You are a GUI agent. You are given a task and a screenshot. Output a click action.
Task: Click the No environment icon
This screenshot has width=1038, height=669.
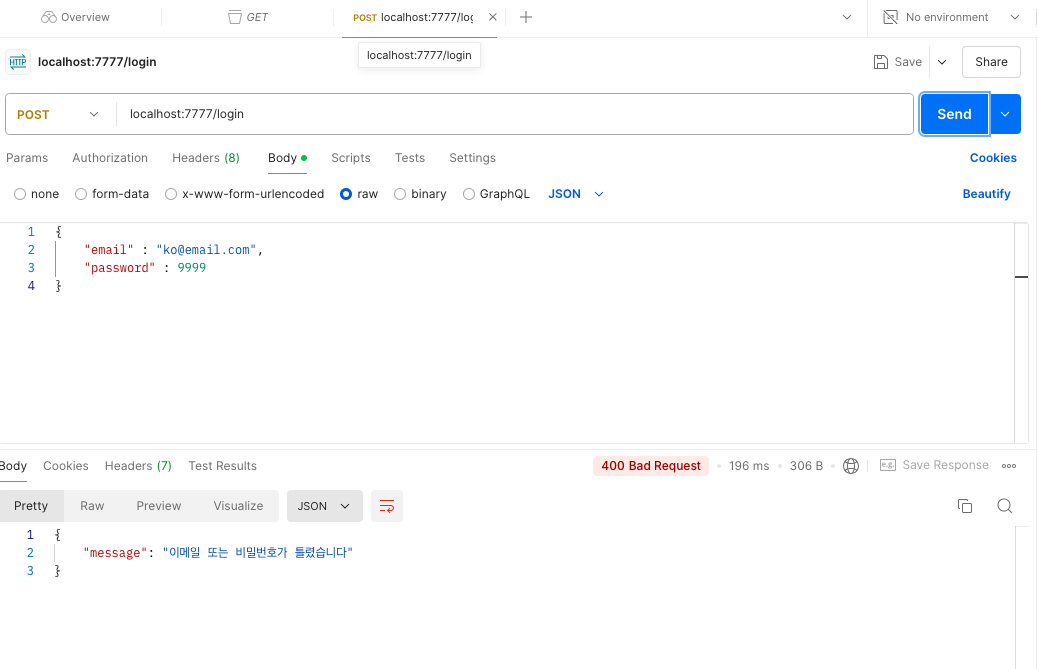pos(890,17)
